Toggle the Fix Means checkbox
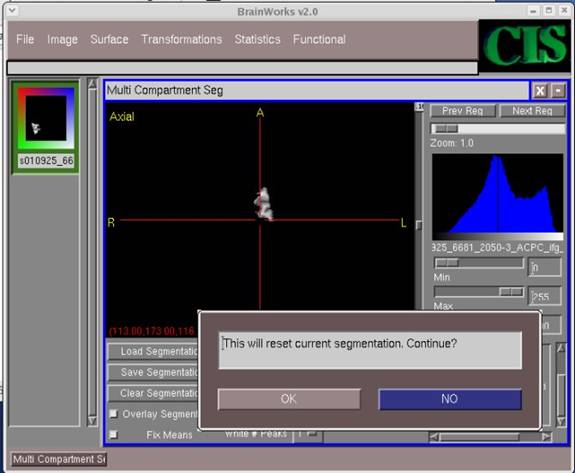575x473 pixels. (x=114, y=435)
